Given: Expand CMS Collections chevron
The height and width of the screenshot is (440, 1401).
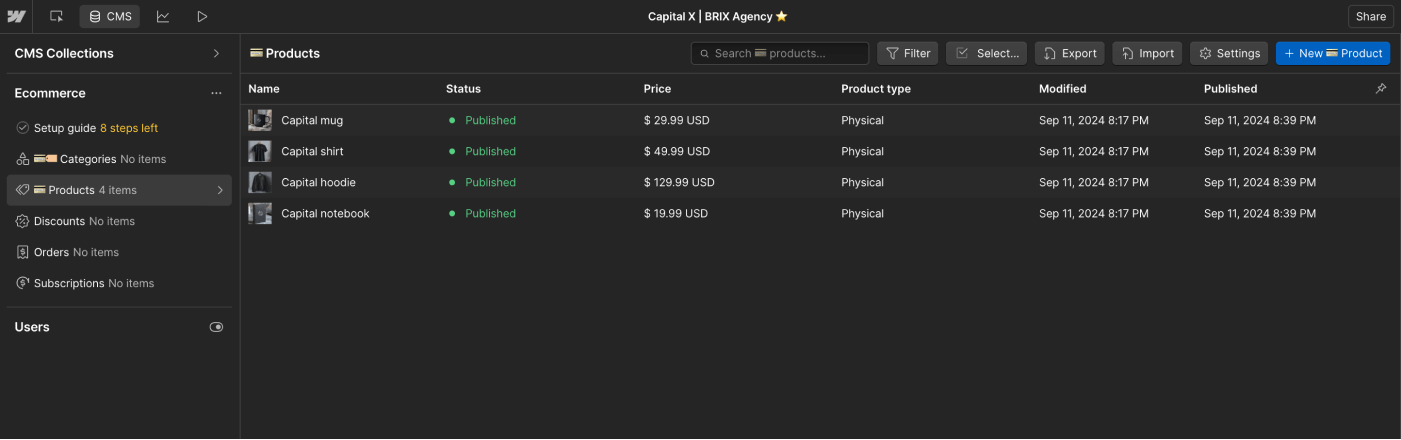Looking at the screenshot, I should click(216, 53).
